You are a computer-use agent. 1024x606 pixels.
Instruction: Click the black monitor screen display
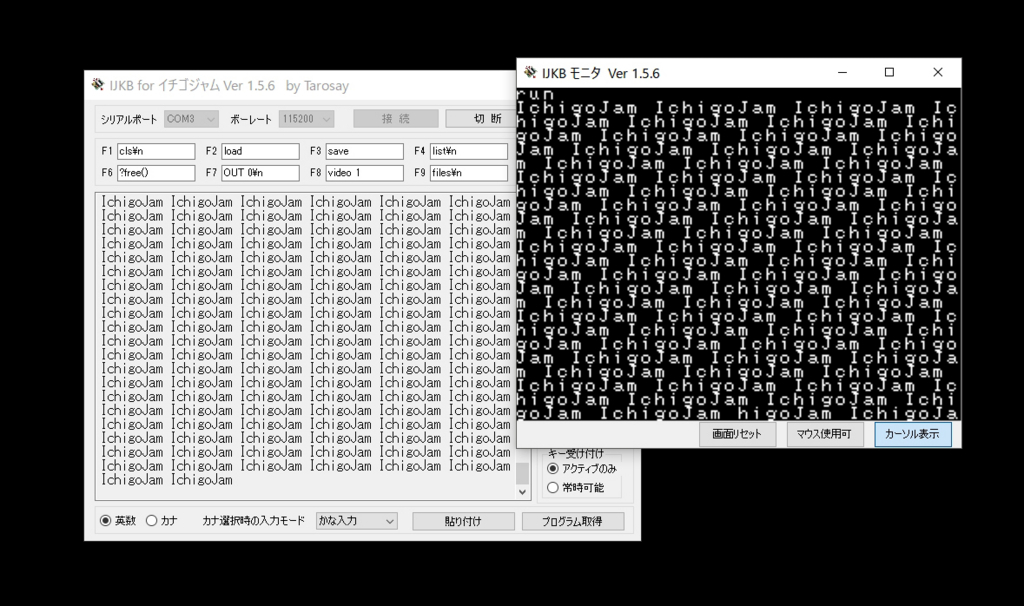coord(739,254)
